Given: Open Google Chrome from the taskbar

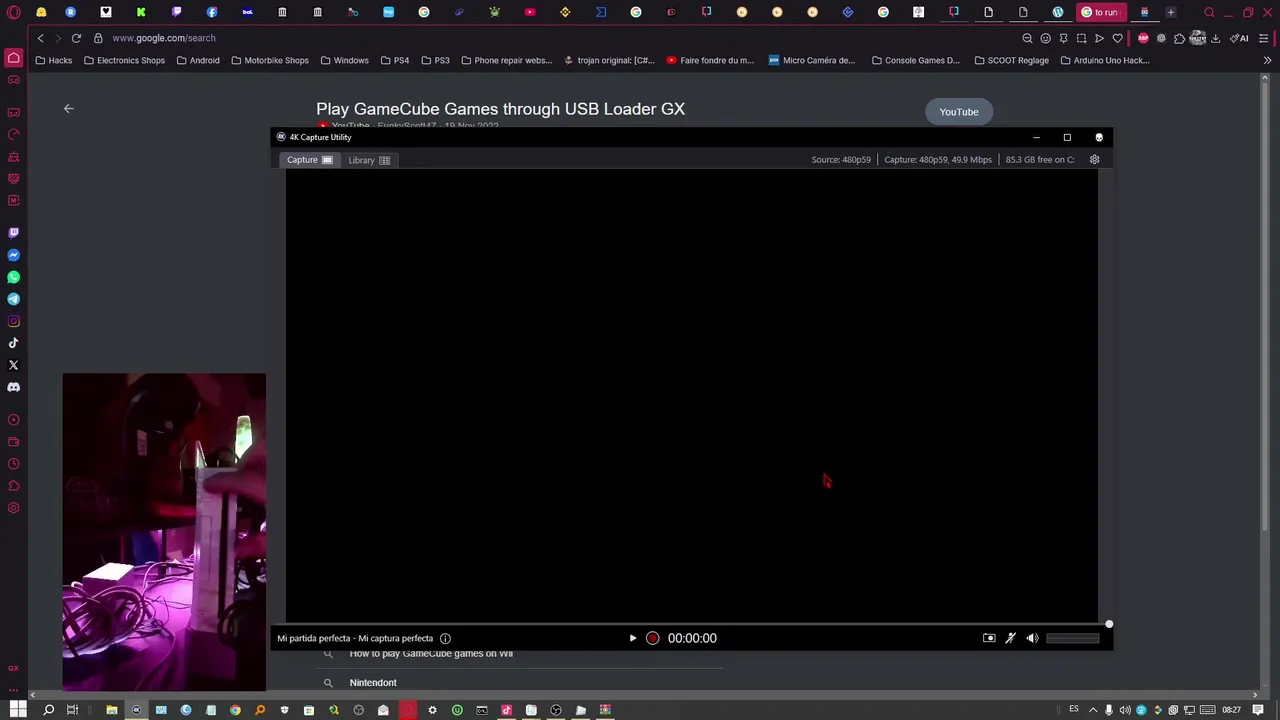Looking at the screenshot, I should (235, 710).
